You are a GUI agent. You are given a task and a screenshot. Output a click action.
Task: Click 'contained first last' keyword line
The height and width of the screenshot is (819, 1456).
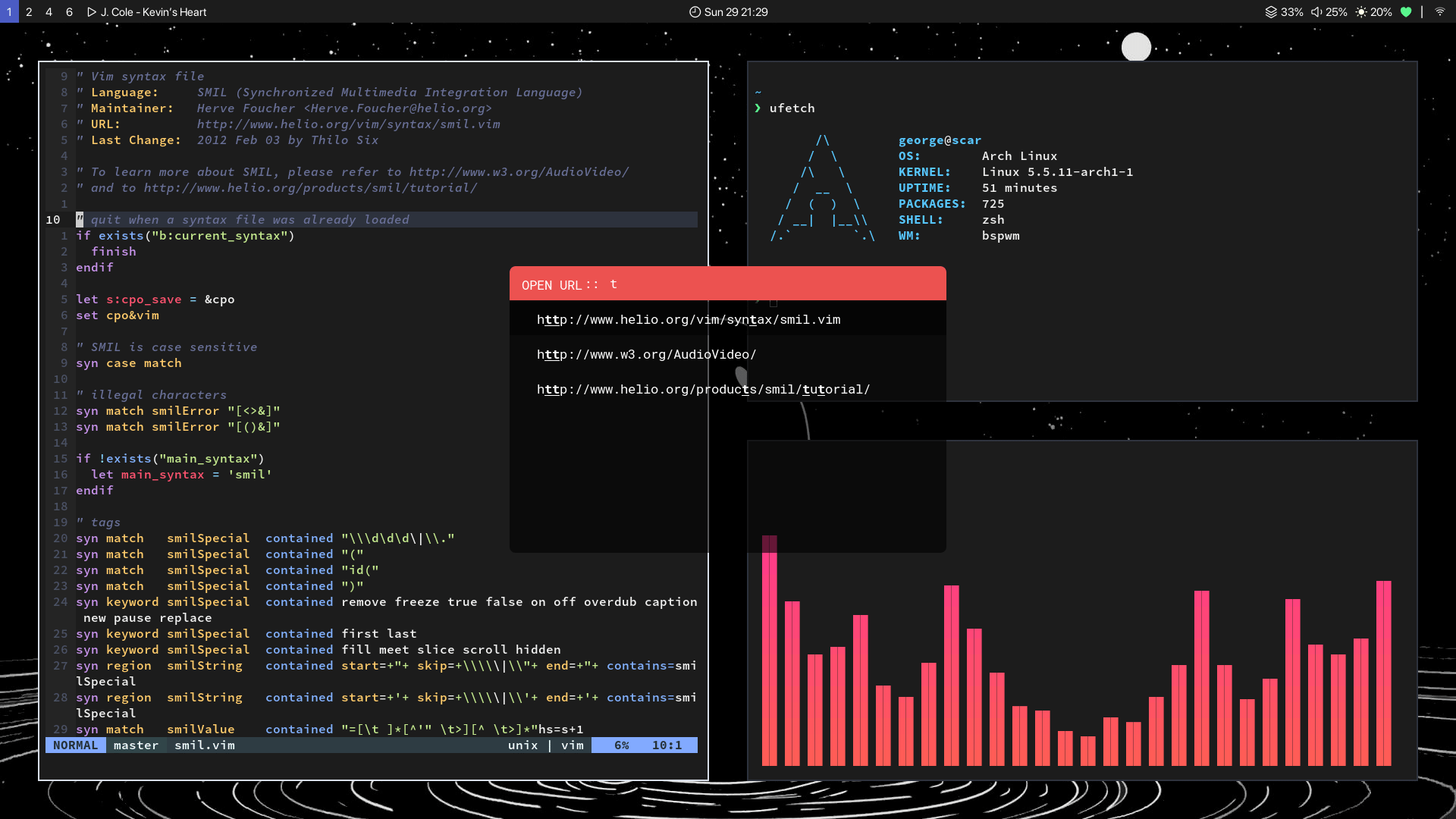click(246, 634)
